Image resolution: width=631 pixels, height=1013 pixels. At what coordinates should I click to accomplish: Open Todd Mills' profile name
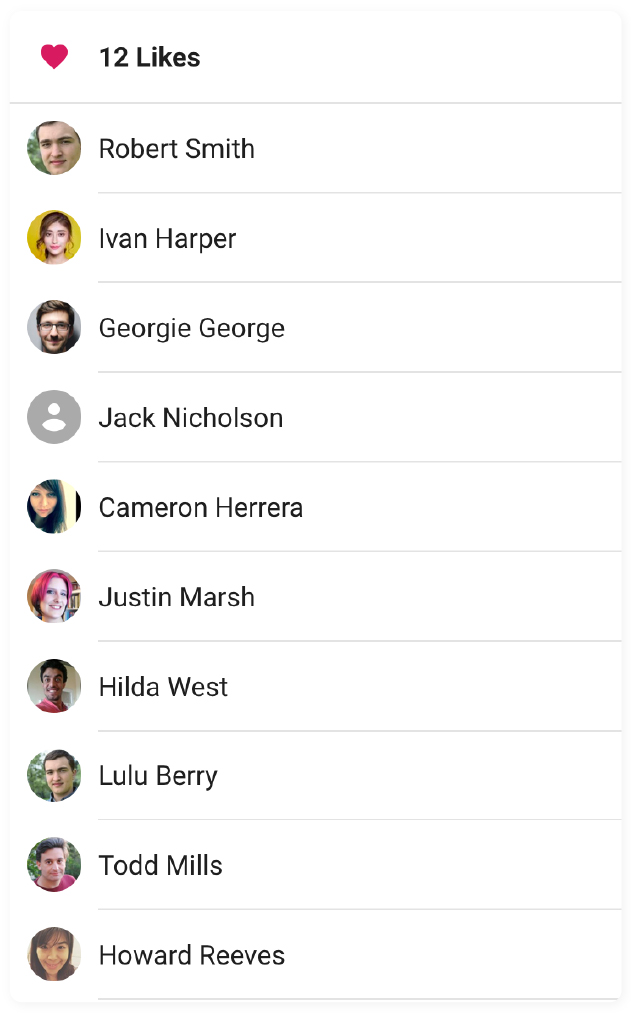[160, 864]
